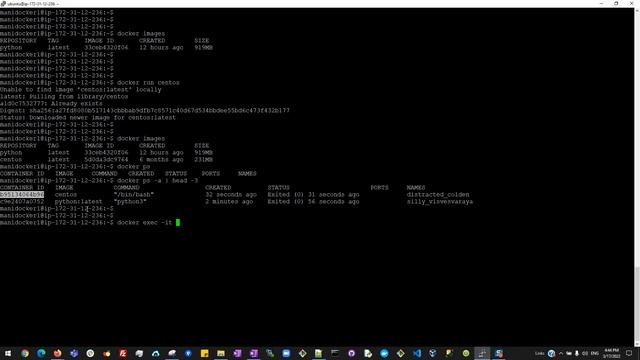Click the container name silly_visvesvaraya

(x=440, y=202)
